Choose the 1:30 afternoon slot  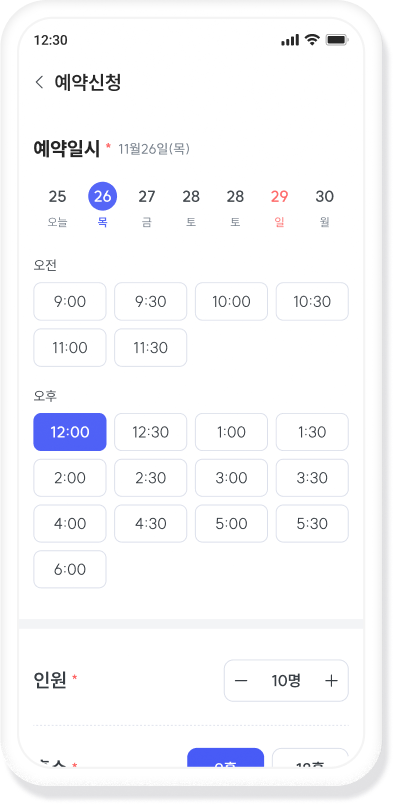312,432
